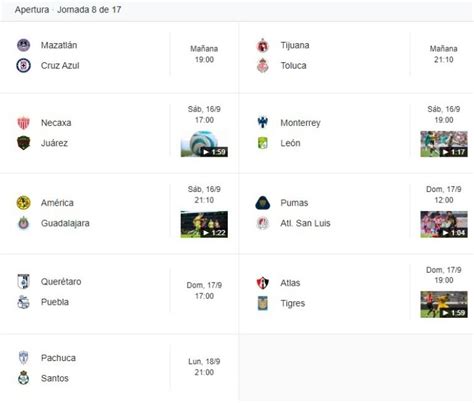Click the Santos team crest
Image resolution: width=474 pixels, height=403 pixels.
pyautogui.click(x=23, y=378)
